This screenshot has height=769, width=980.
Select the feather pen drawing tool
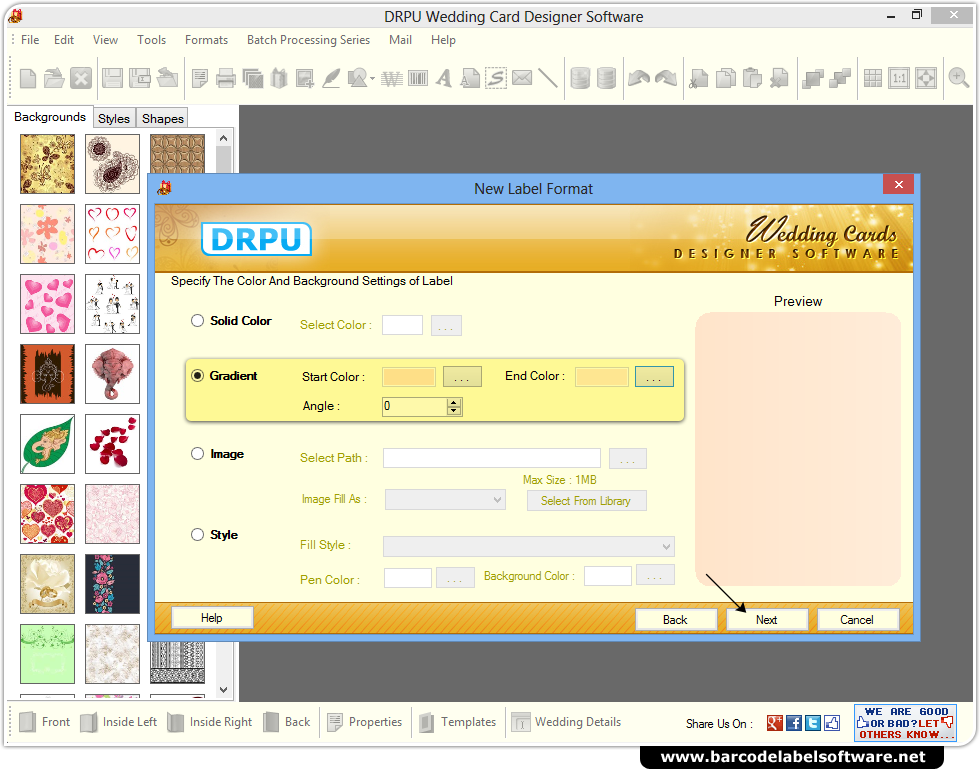point(331,79)
